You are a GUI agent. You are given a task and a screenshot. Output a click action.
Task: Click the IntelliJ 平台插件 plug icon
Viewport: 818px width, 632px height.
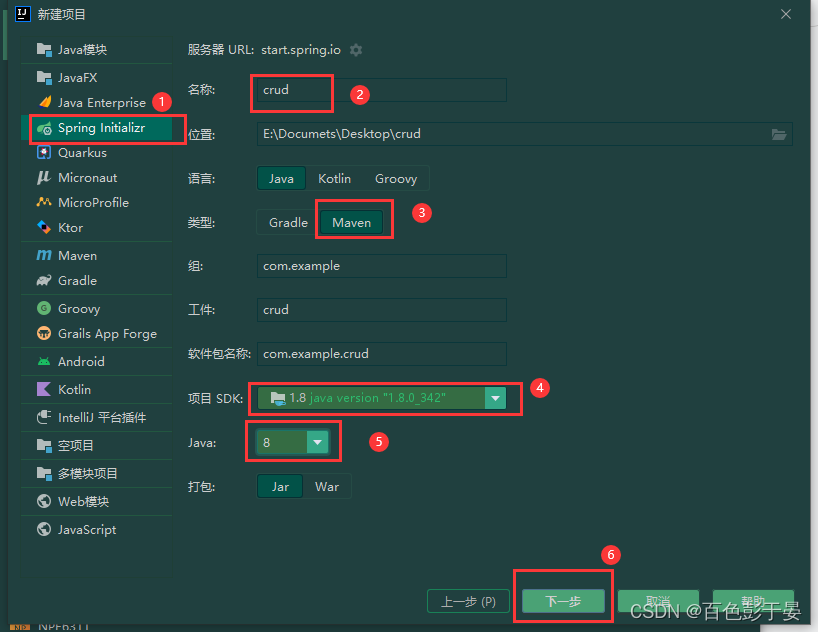[44, 417]
